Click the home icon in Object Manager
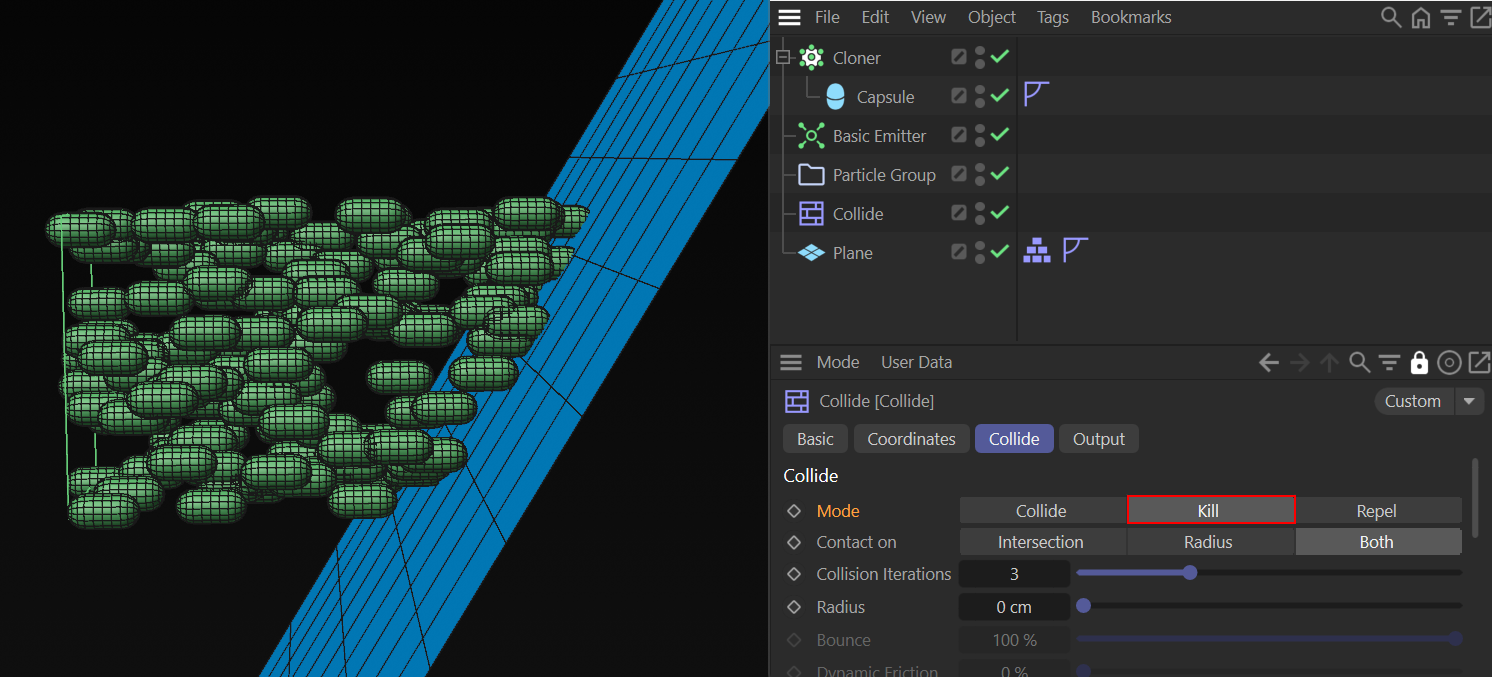This screenshot has width=1492, height=677. pyautogui.click(x=1420, y=17)
